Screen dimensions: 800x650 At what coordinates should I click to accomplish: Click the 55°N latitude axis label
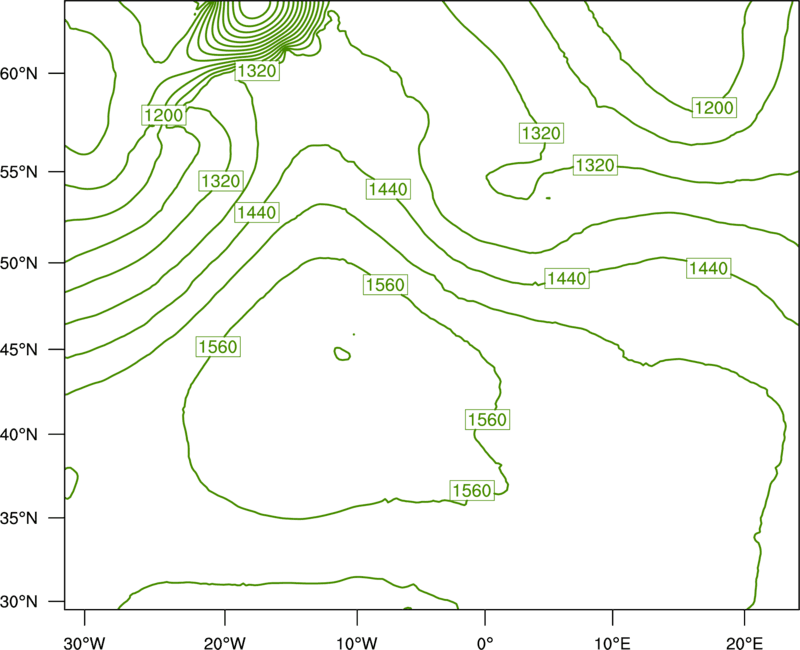pyautogui.click(x=19, y=172)
